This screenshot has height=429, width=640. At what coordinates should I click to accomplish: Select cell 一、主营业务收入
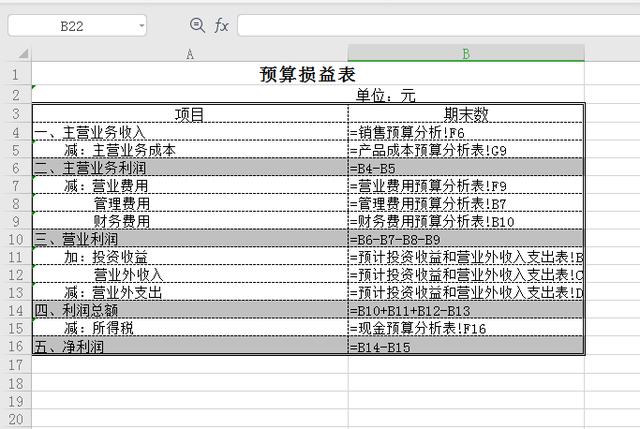tap(190, 132)
